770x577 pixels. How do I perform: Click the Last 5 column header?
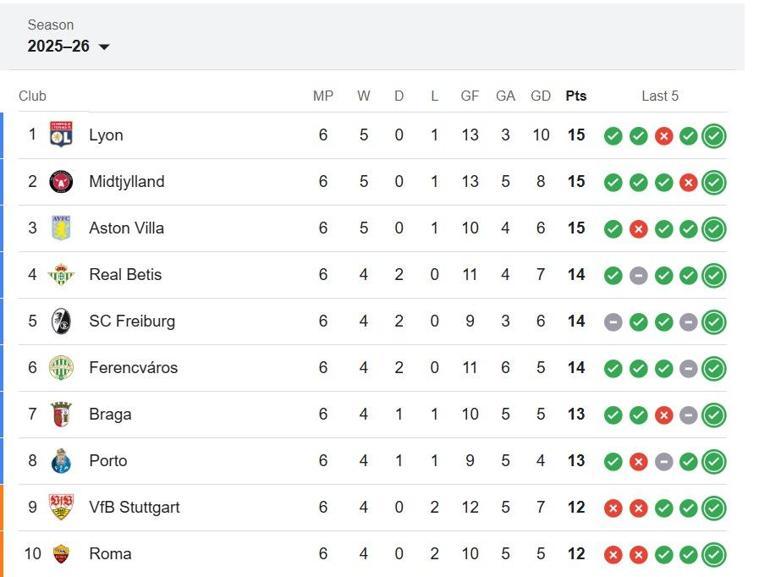pos(660,96)
